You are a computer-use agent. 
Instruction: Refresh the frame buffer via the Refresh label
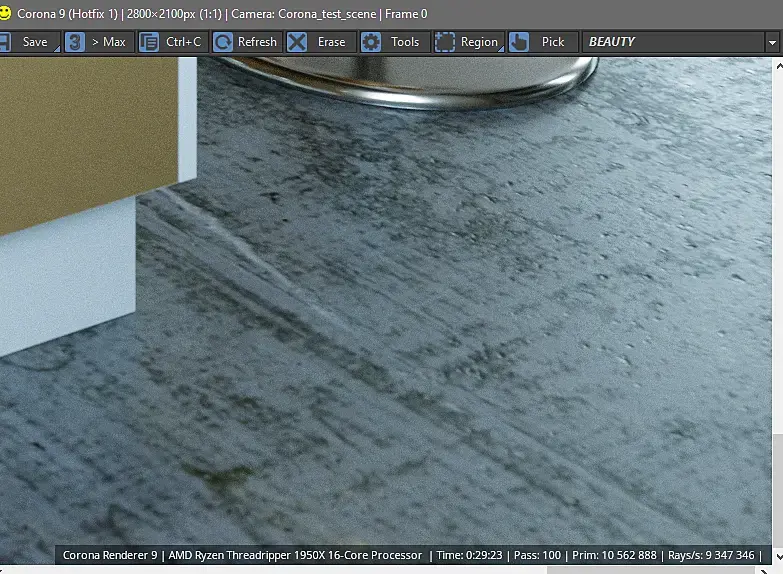click(257, 42)
